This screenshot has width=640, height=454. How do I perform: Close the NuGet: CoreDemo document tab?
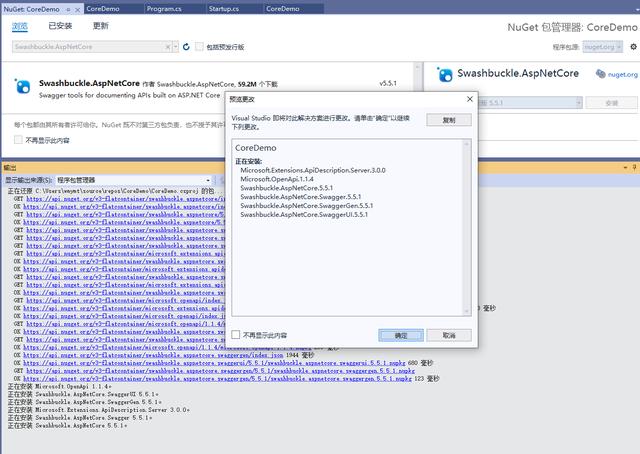pos(78,9)
